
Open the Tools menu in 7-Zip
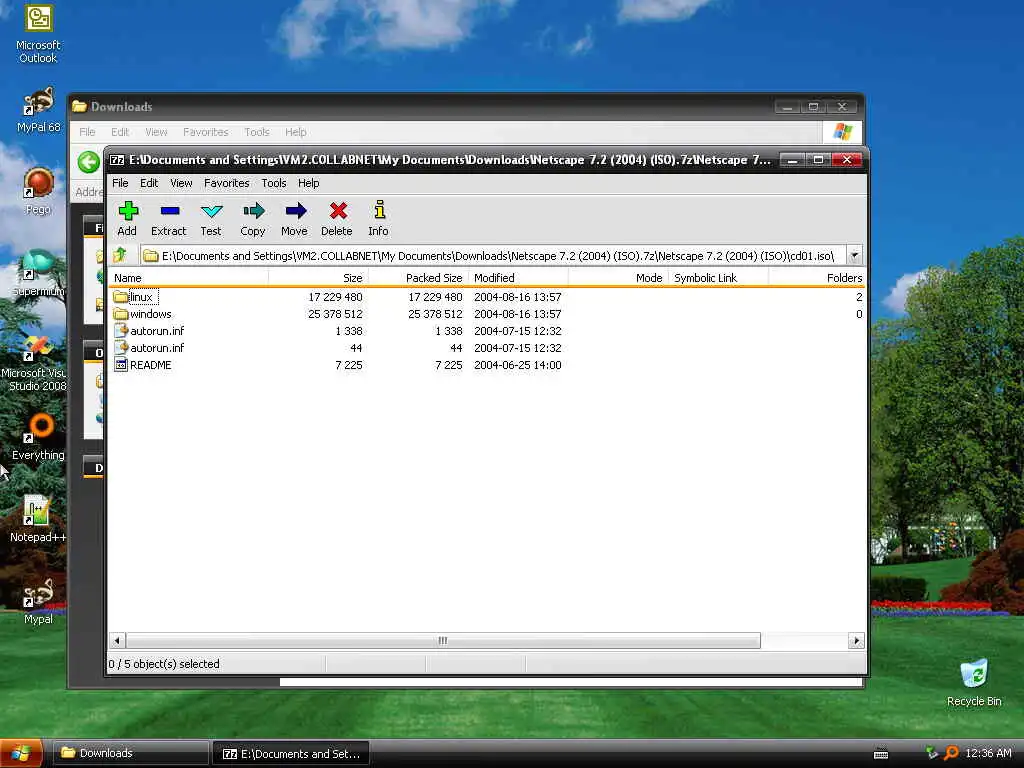click(x=274, y=183)
